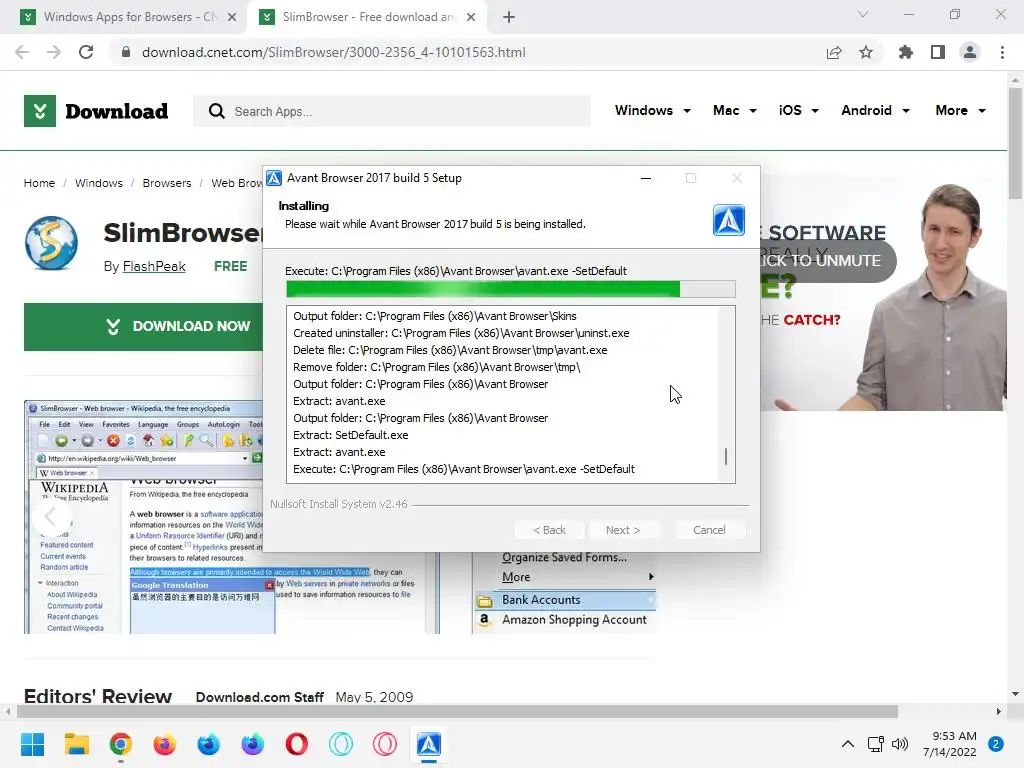Click the browser forward arrow

point(54,52)
